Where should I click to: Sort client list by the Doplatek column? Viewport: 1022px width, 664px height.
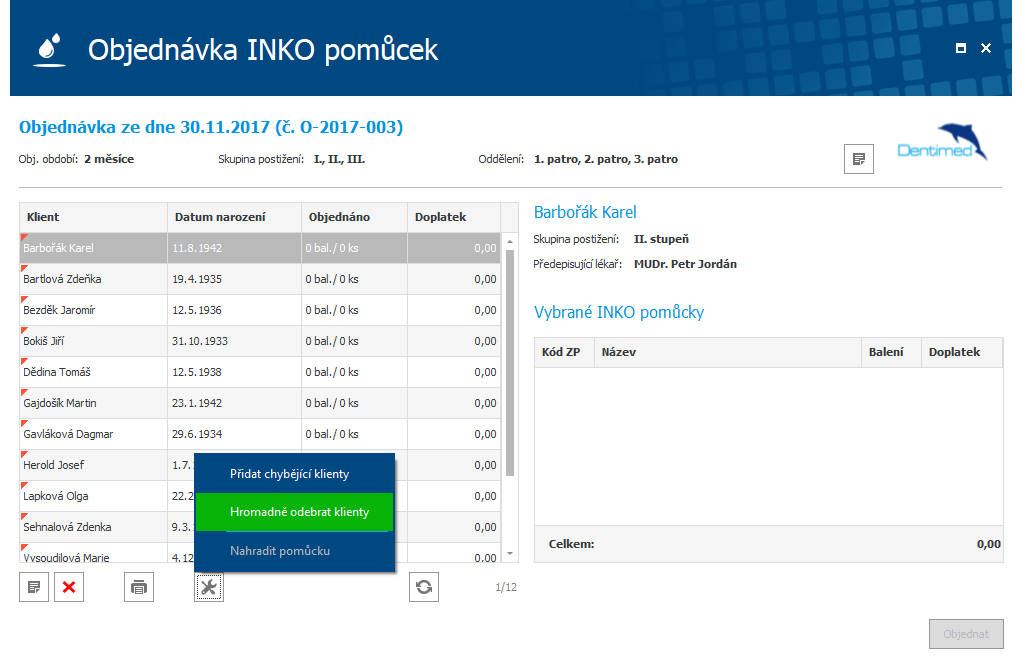click(x=454, y=217)
